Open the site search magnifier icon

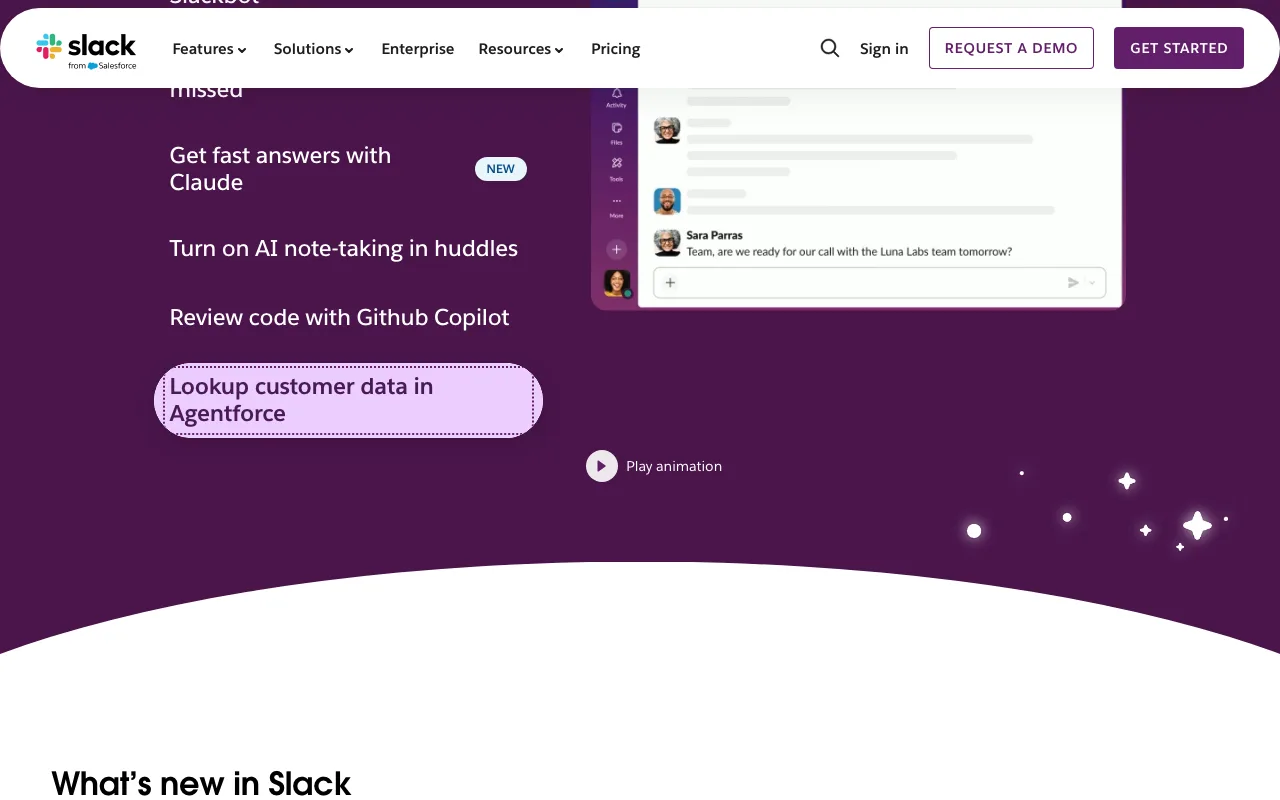tap(830, 48)
